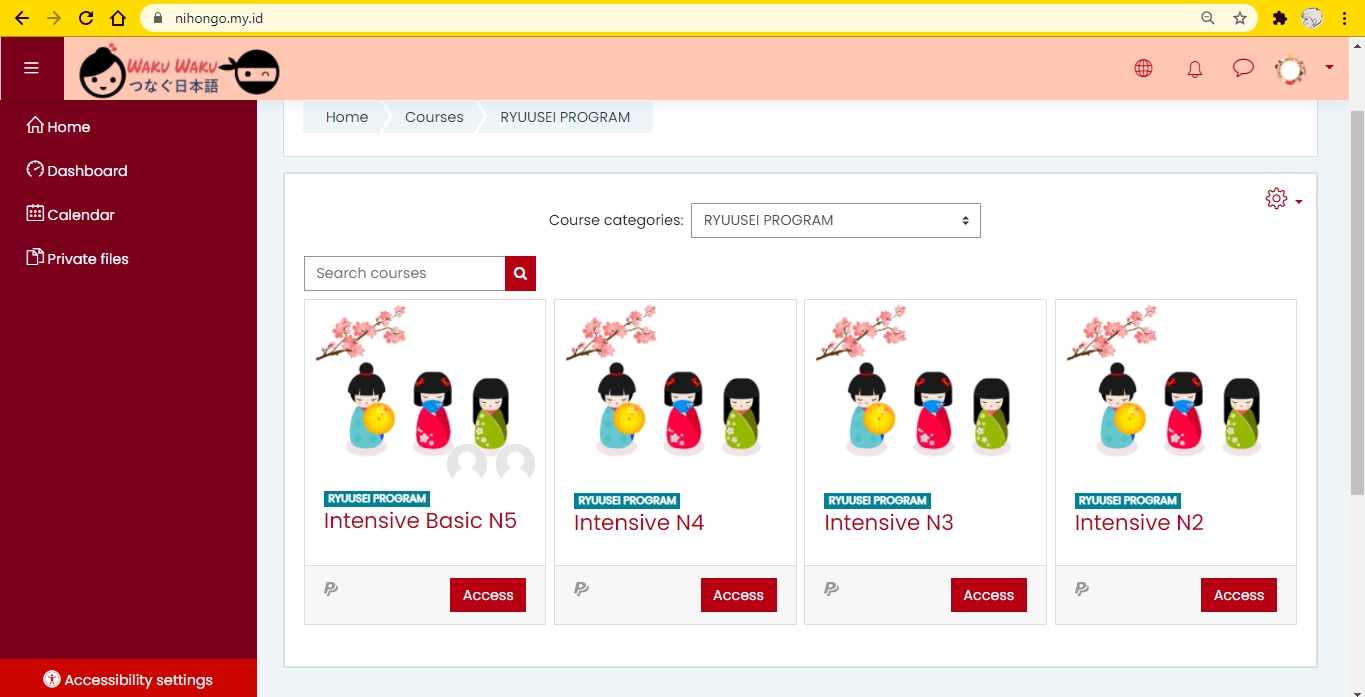1365x697 pixels.
Task: Click the Chrome profile avatar
Action: pos(1312,18)
